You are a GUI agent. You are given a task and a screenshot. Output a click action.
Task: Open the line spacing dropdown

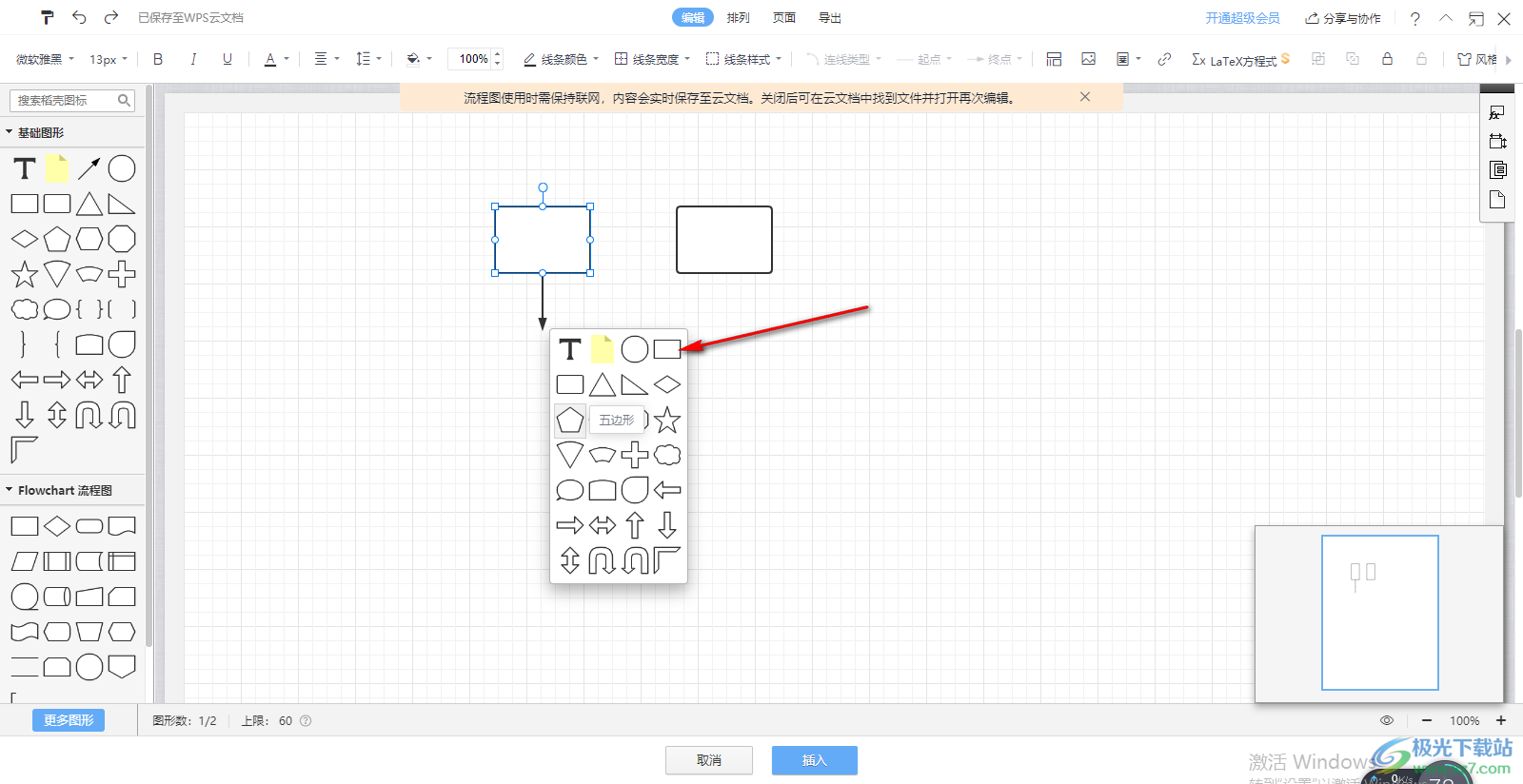(x=368, y=59)
